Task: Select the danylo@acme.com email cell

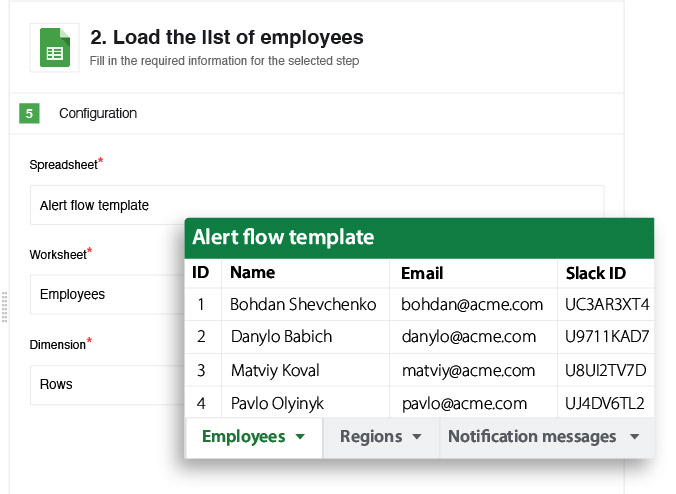Action: click(x=473, y=337)
